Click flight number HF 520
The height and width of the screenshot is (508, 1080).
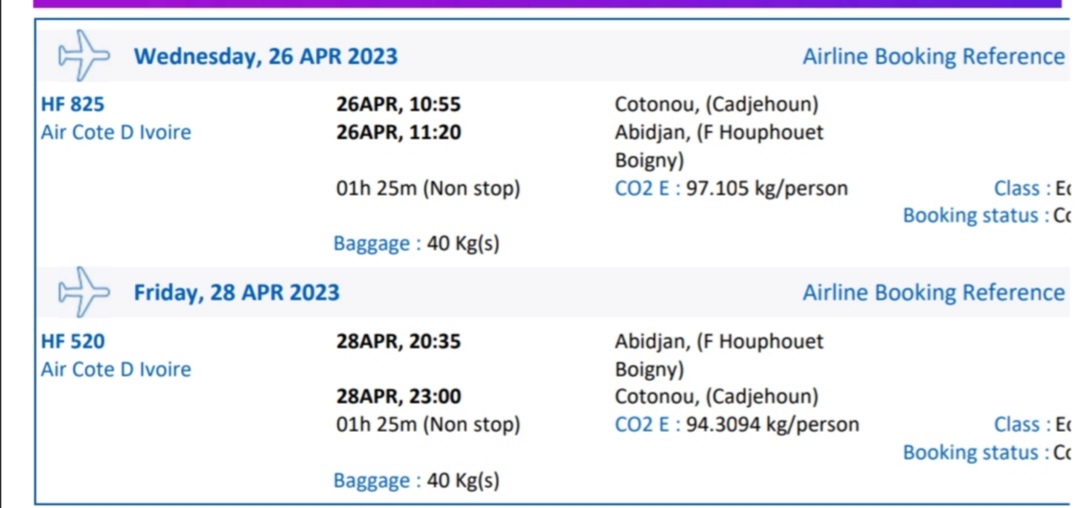point(72,341)
